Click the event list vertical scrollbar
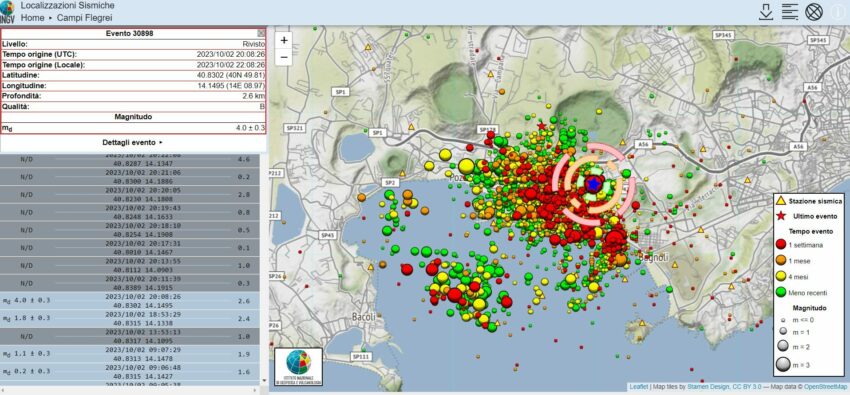Viewport: 850px width, 395px height. 264,268
